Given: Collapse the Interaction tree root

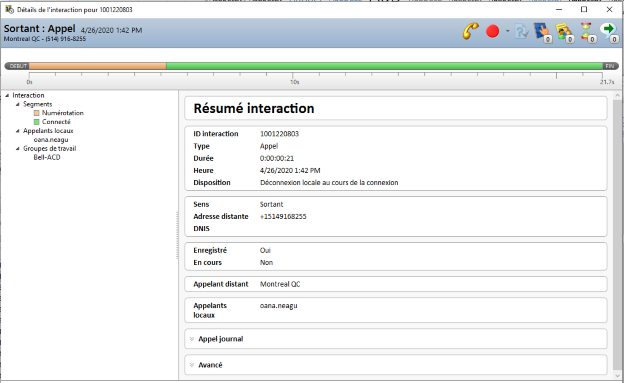Looking at the screenshot, I should click(7, 96).
